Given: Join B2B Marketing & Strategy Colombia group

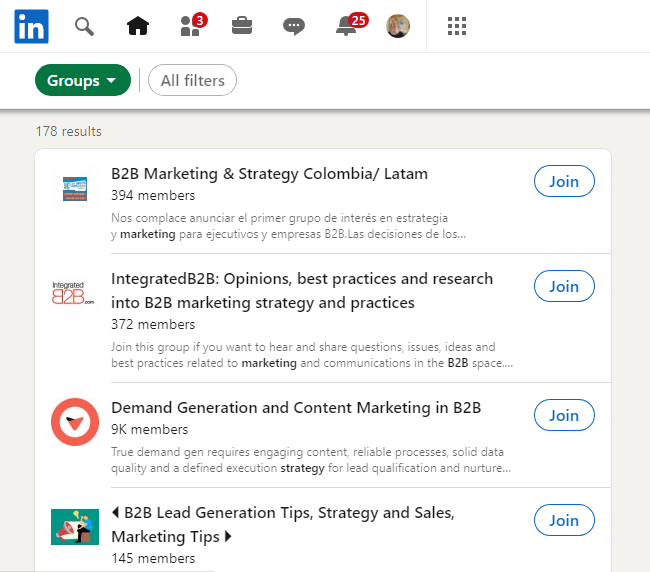Looking at the screenshot, I should (564, 182).
